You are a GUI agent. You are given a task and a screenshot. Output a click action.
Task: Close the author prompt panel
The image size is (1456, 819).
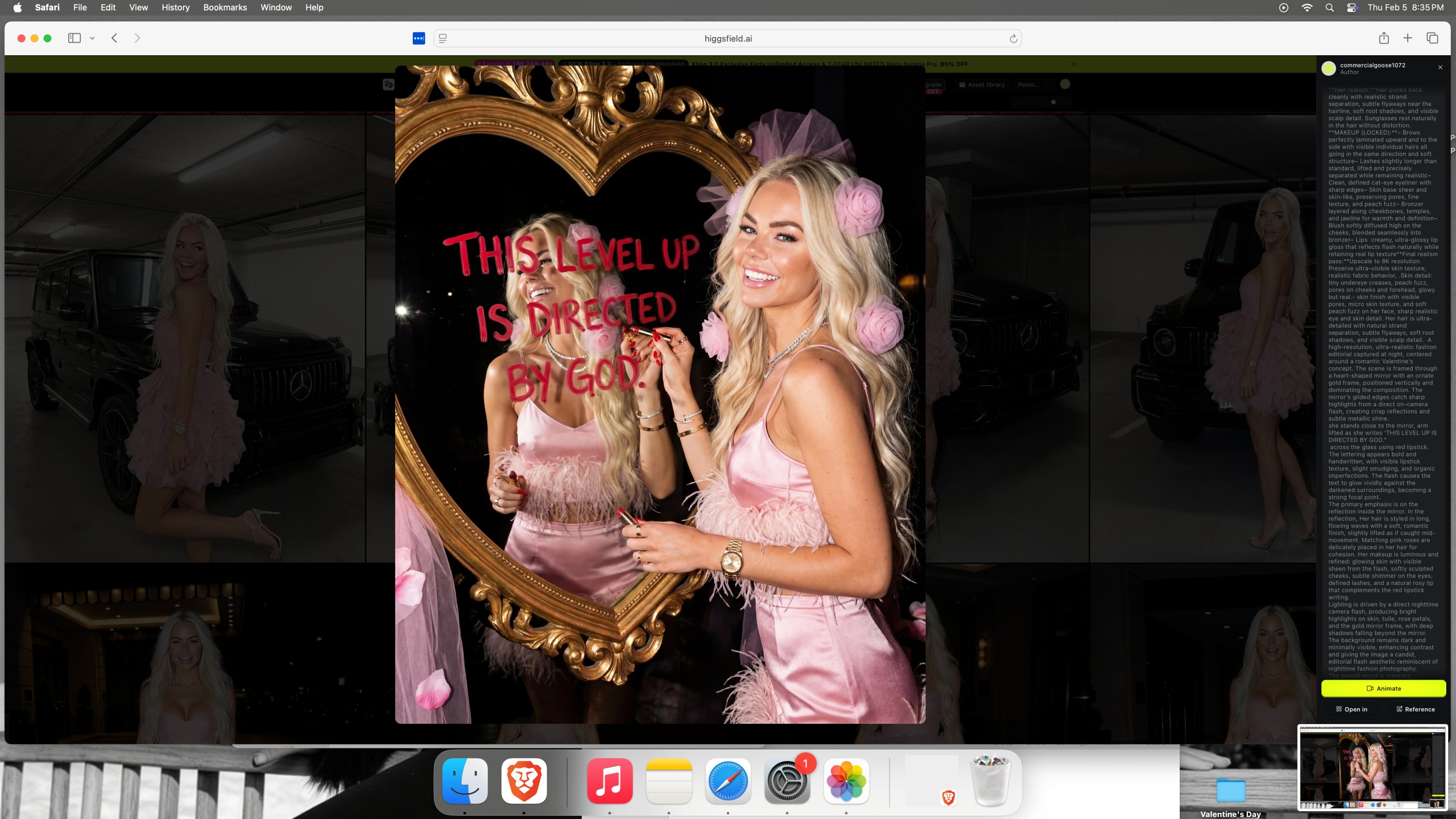pyautogui.click(x=1440, y=67)
